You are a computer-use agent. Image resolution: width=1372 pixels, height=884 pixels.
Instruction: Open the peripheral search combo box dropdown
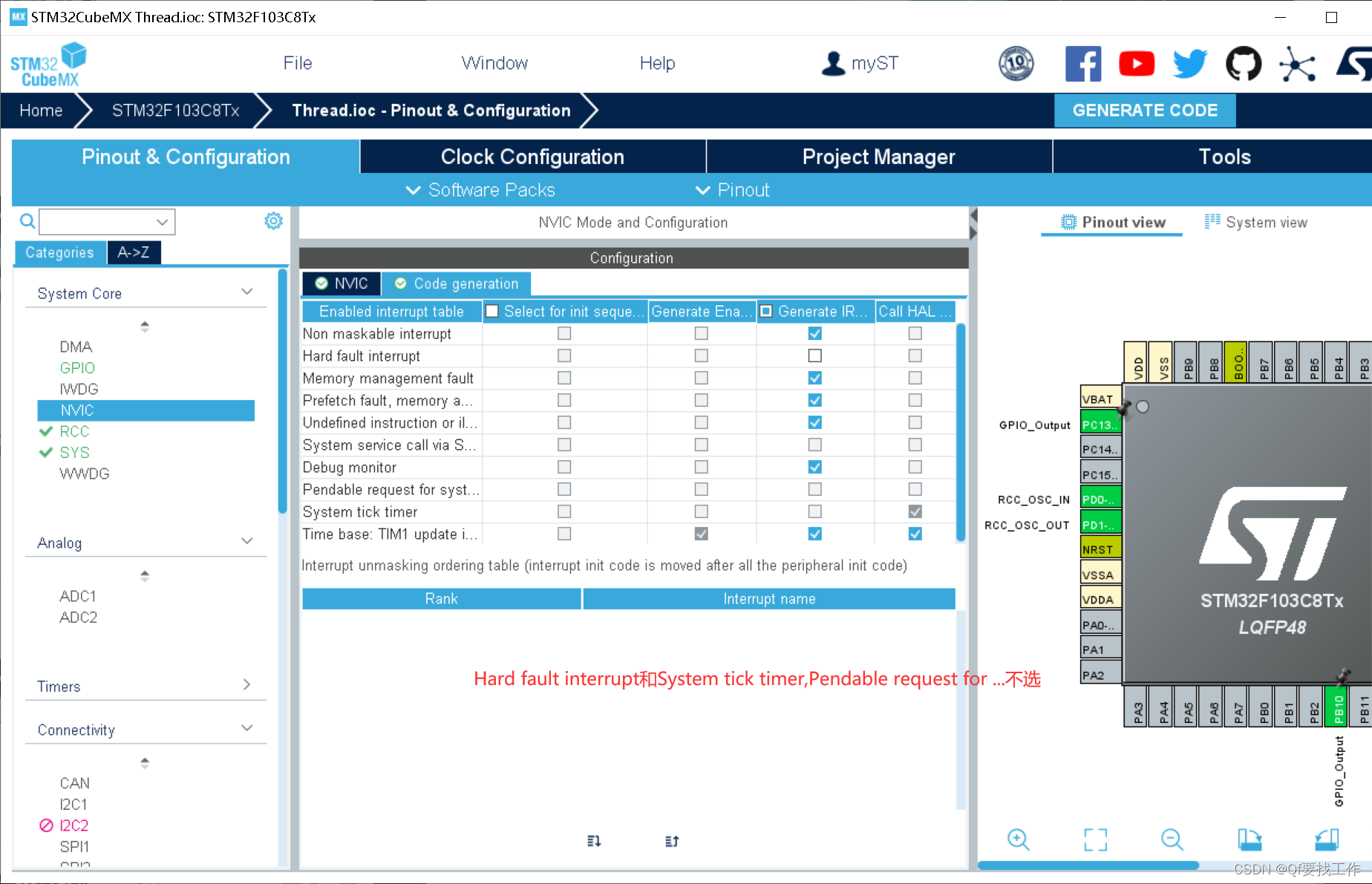click(x=162, y=221)
